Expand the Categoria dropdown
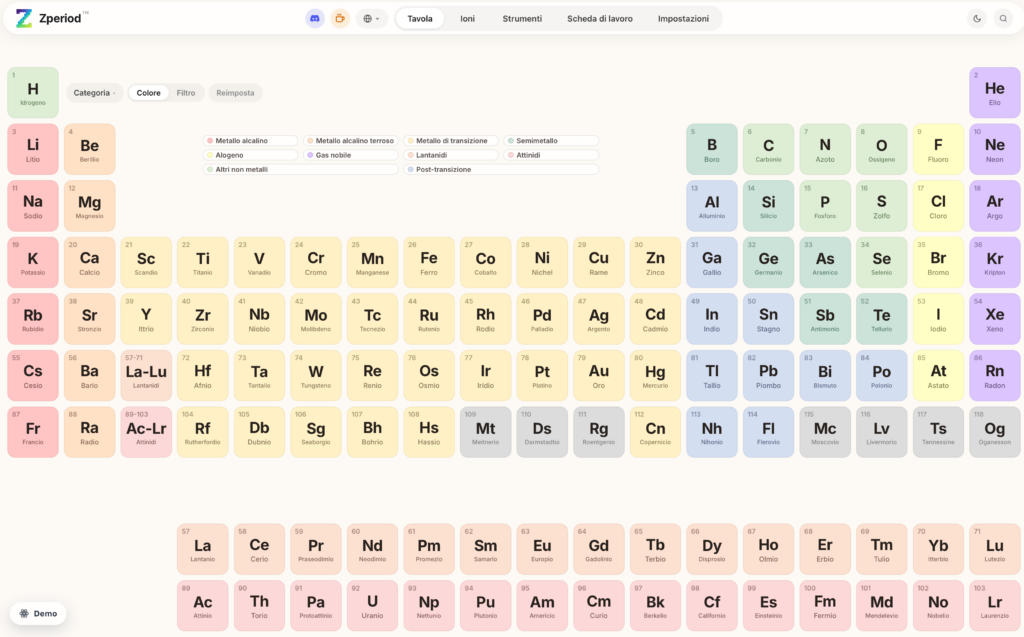Image resolution: width=1024 pixels, height=637 pixels. click(x=95, y=93)
